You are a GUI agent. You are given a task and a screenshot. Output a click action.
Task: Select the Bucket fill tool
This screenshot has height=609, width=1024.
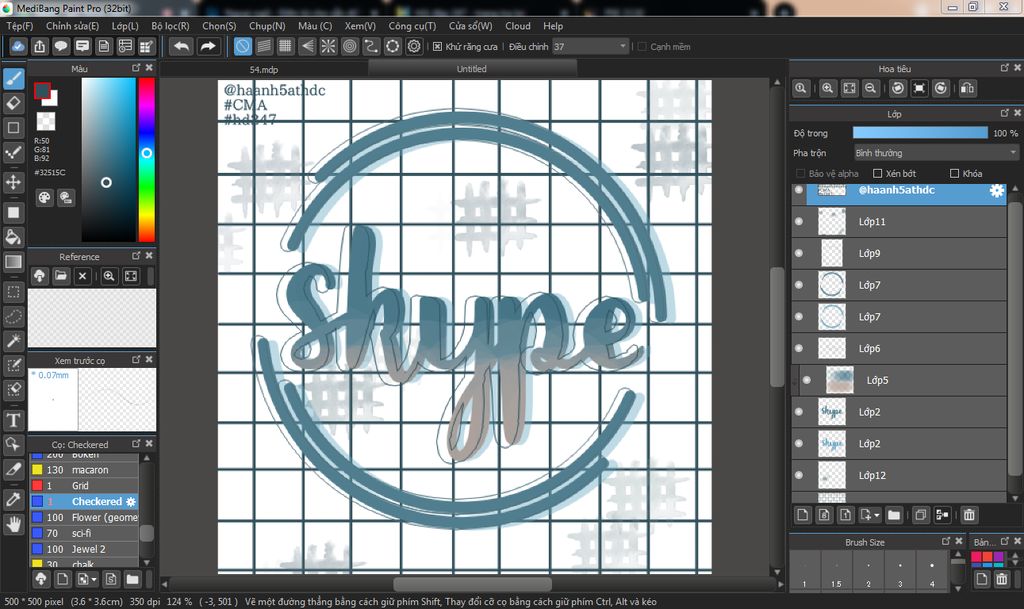pos(14,237)
